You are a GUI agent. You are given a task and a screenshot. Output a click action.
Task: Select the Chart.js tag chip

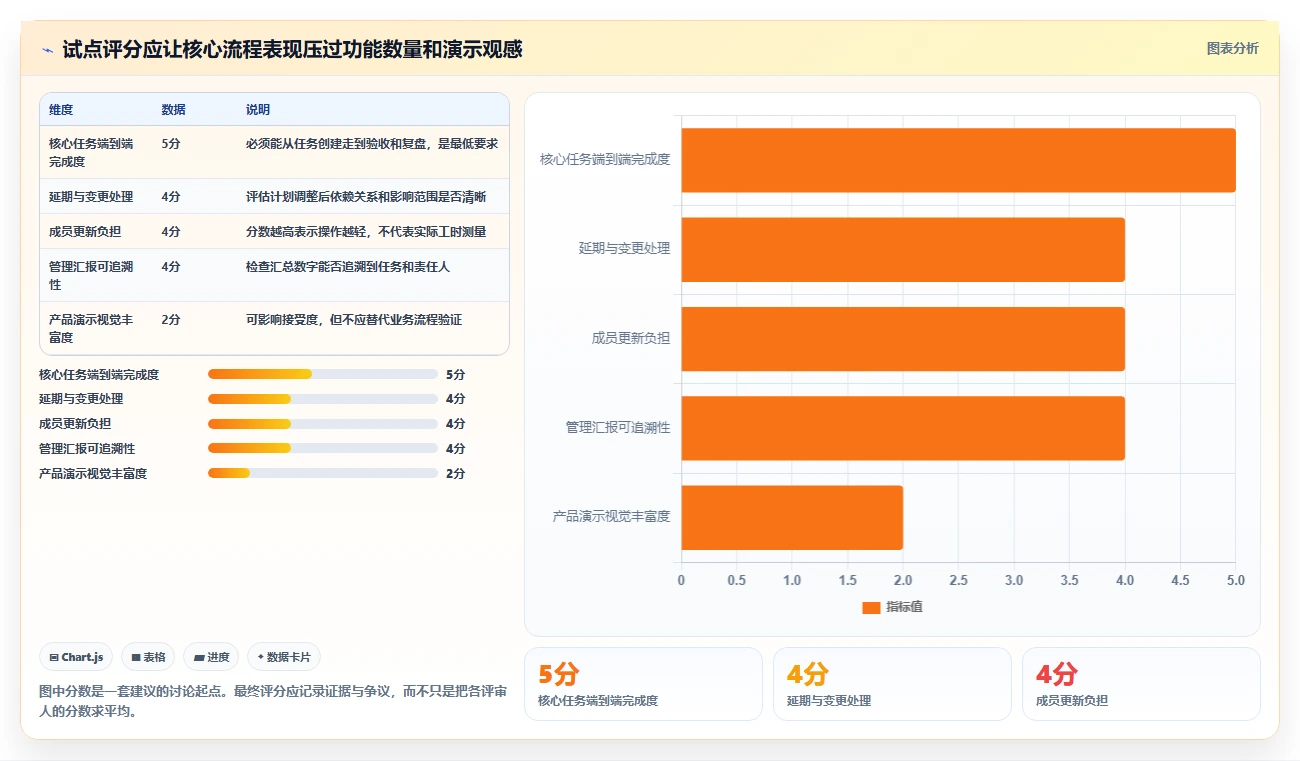(x=77, y=657)
